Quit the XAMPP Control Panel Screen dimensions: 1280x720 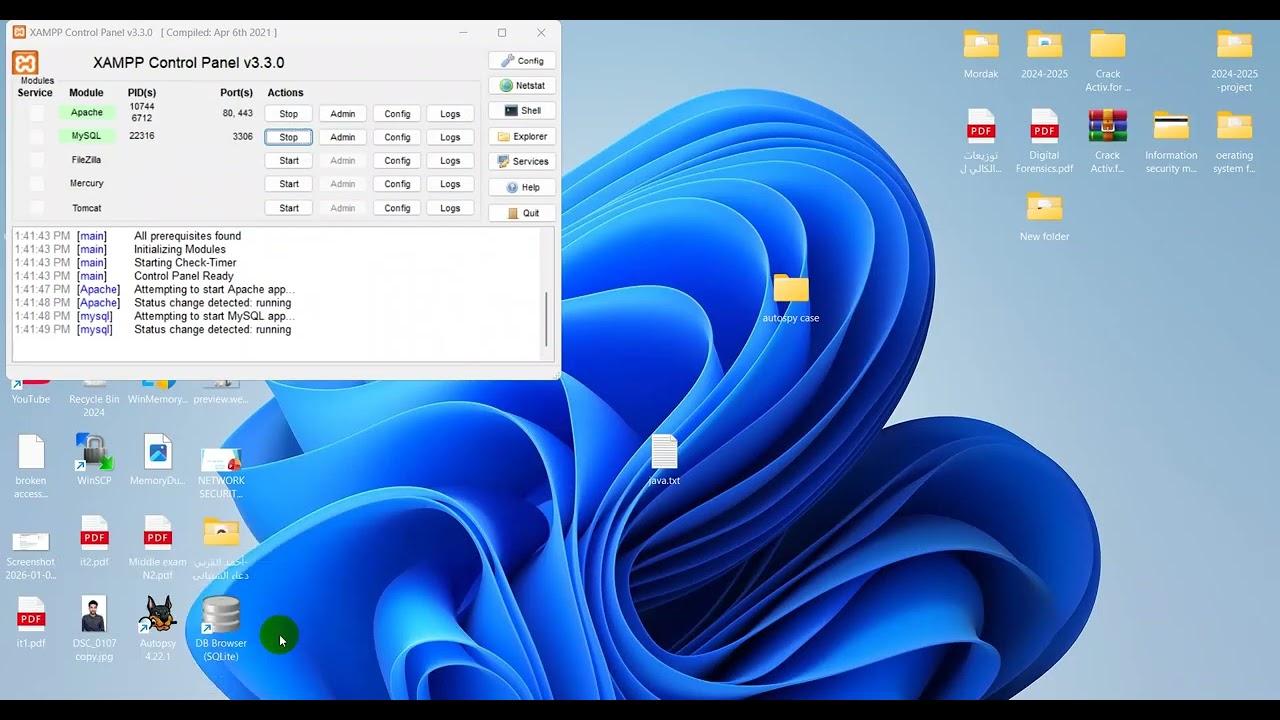coord(522,213)
